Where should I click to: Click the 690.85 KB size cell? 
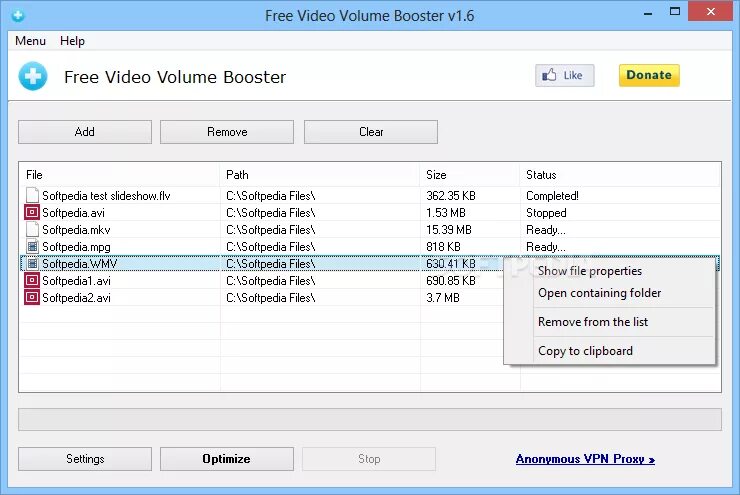point(451,280)
